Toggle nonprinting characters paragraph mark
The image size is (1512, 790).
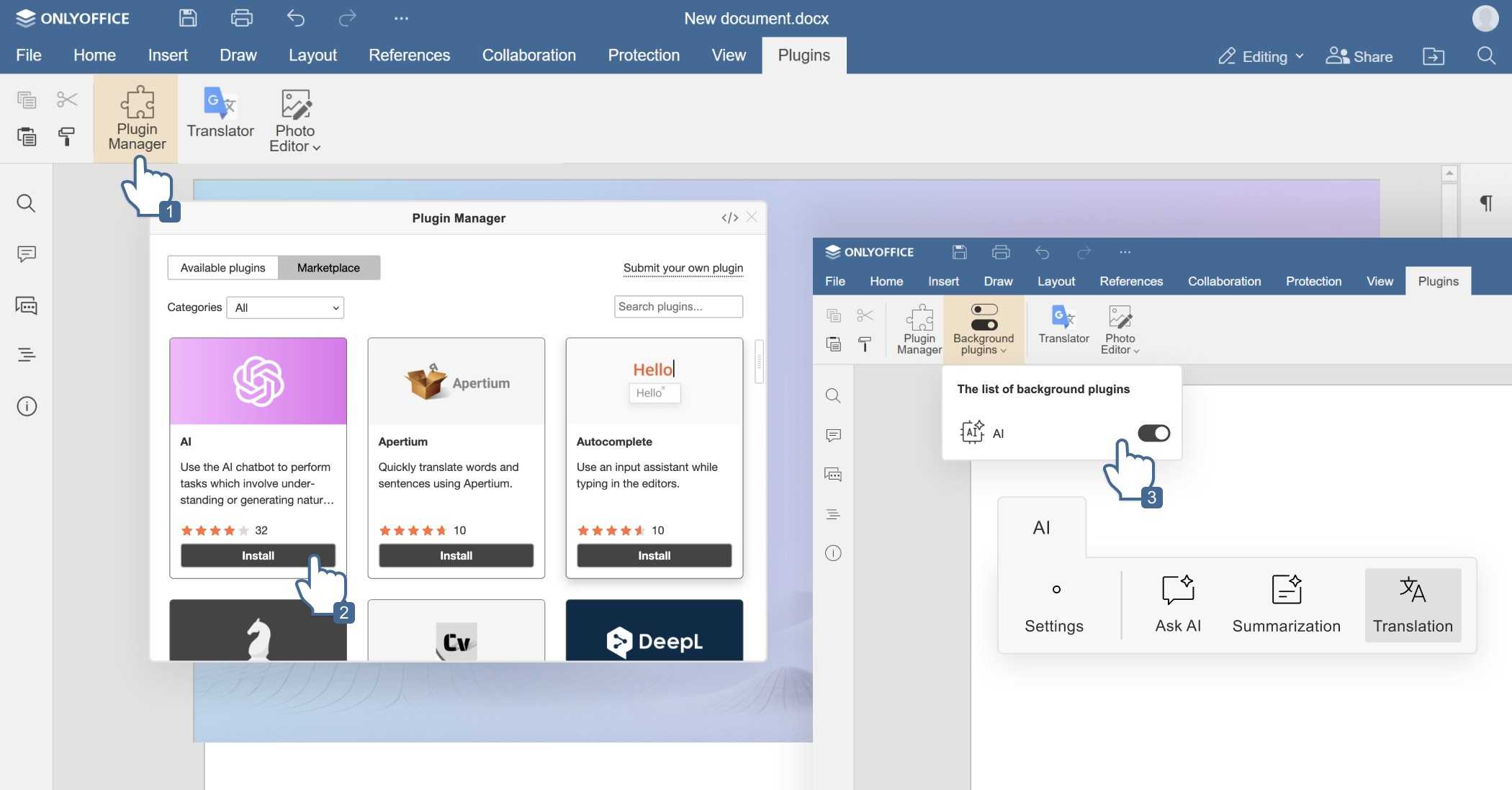click(x=1485, y=203)
